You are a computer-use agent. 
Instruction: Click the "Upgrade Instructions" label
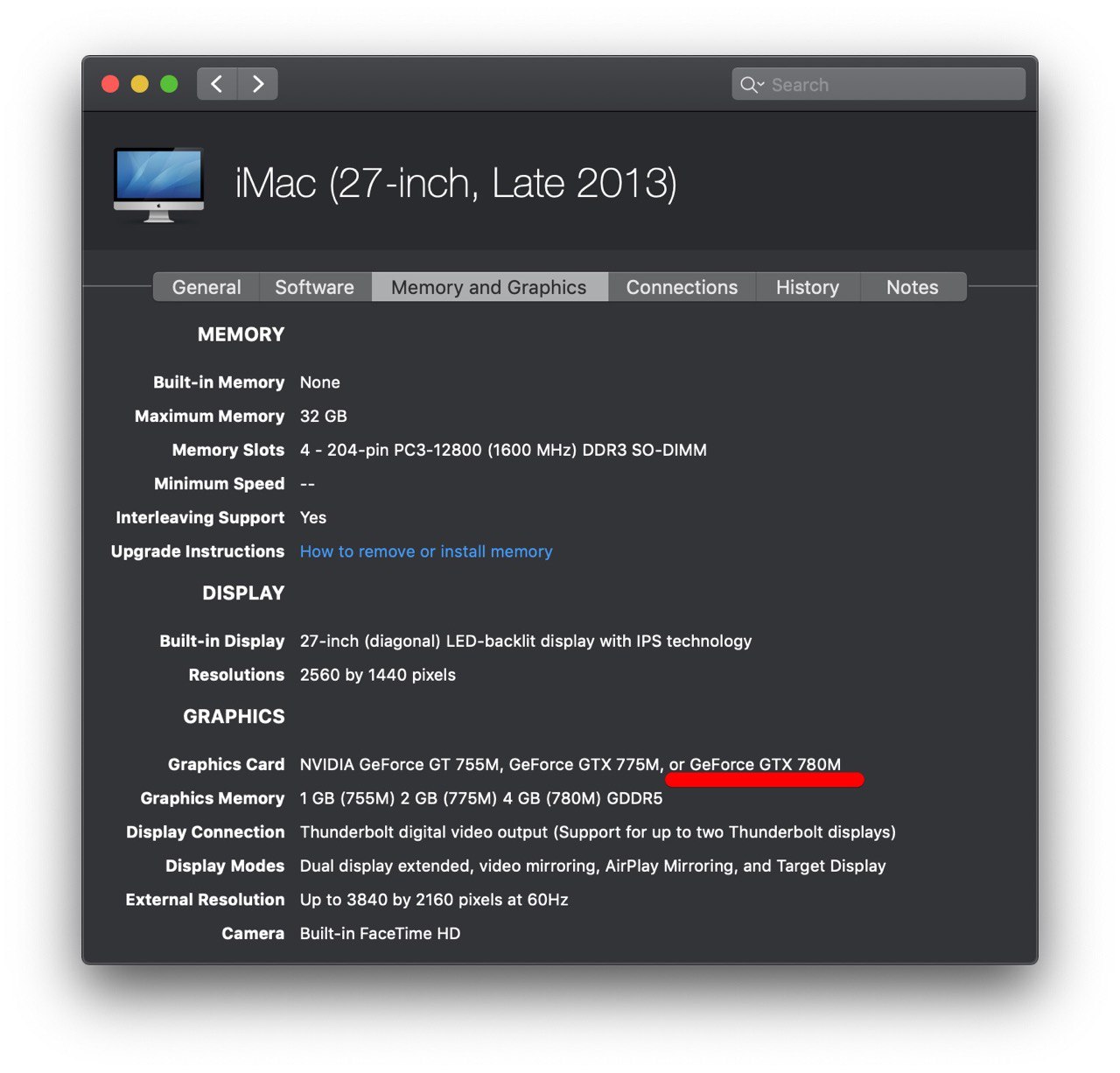(x=198, y=551)
